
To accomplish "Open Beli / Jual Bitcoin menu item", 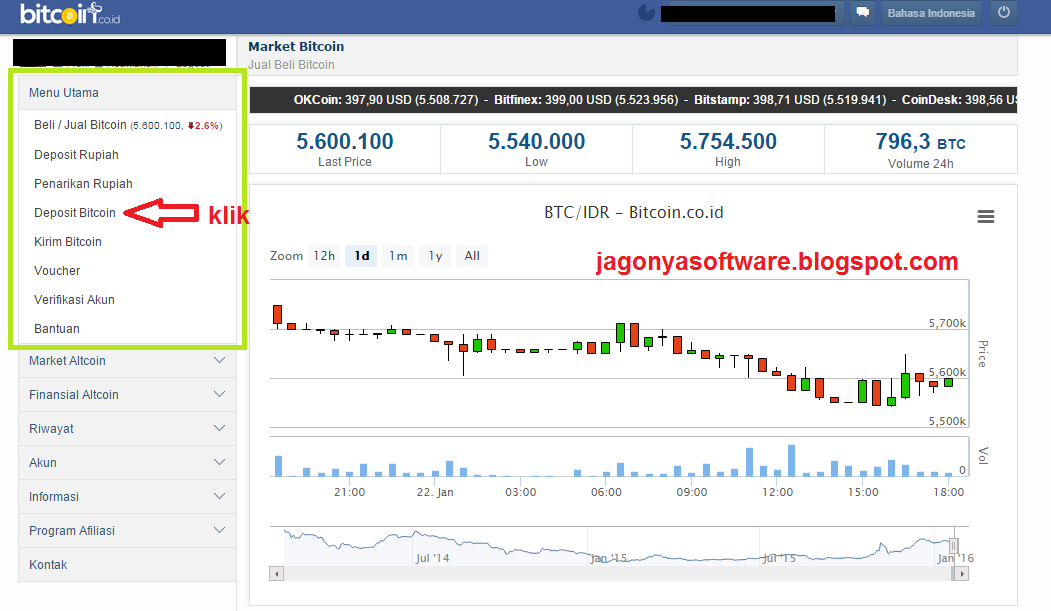I will coord(128,125).
